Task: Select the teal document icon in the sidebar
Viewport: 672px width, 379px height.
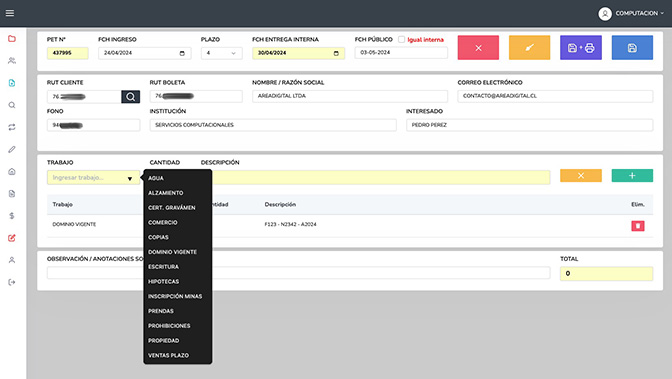Action: [12, 83]
